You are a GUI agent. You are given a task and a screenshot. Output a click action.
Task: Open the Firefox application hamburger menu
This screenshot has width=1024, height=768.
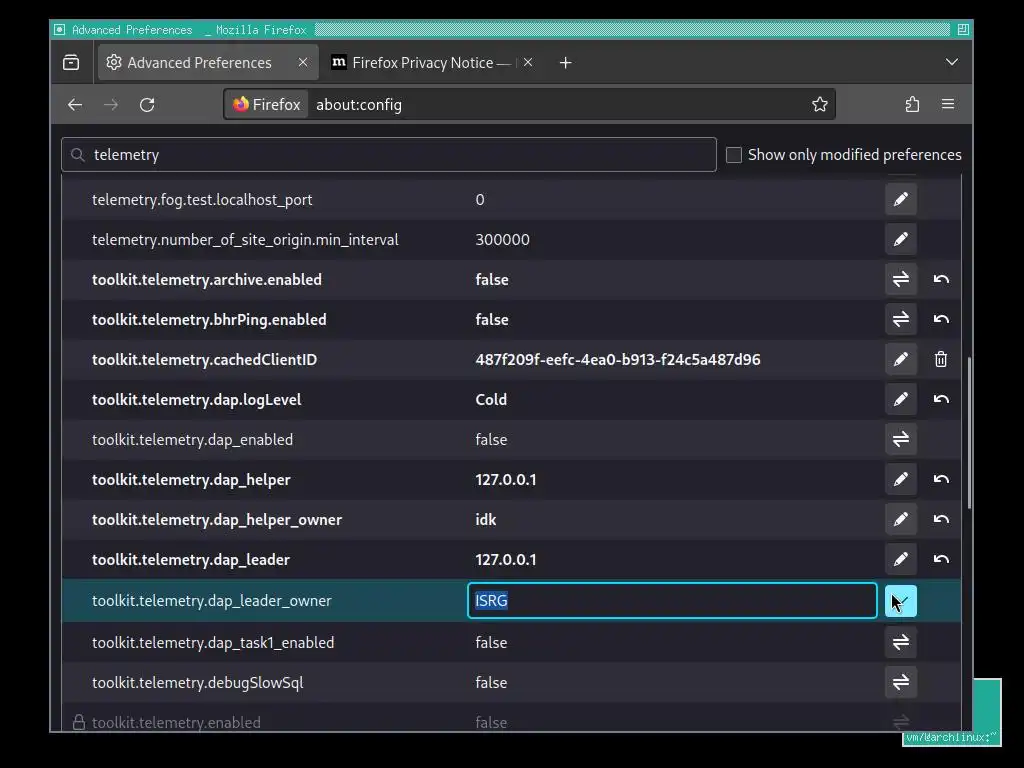948,104
